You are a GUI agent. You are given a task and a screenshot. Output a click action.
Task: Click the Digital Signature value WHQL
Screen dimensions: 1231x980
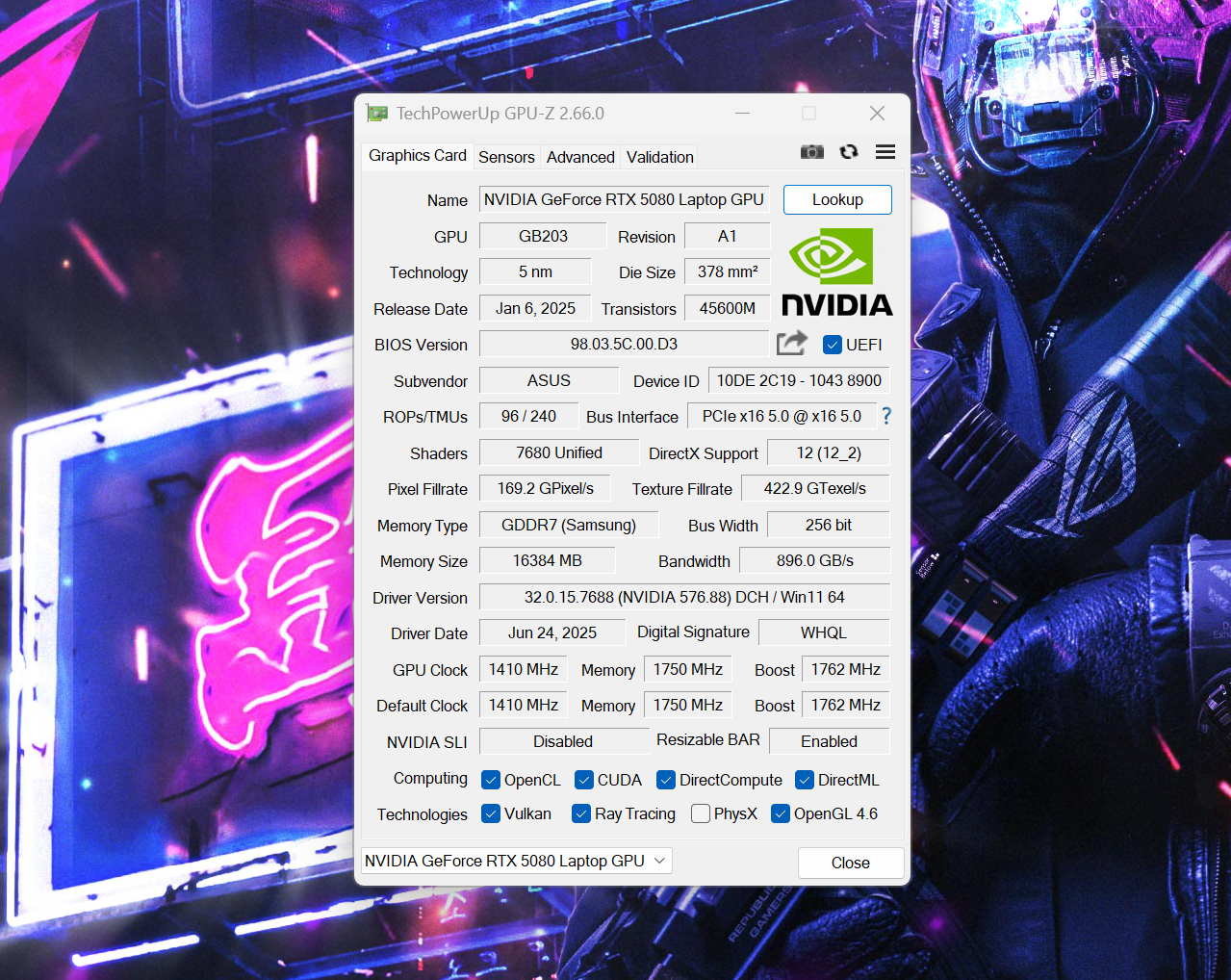click(824, 632)
